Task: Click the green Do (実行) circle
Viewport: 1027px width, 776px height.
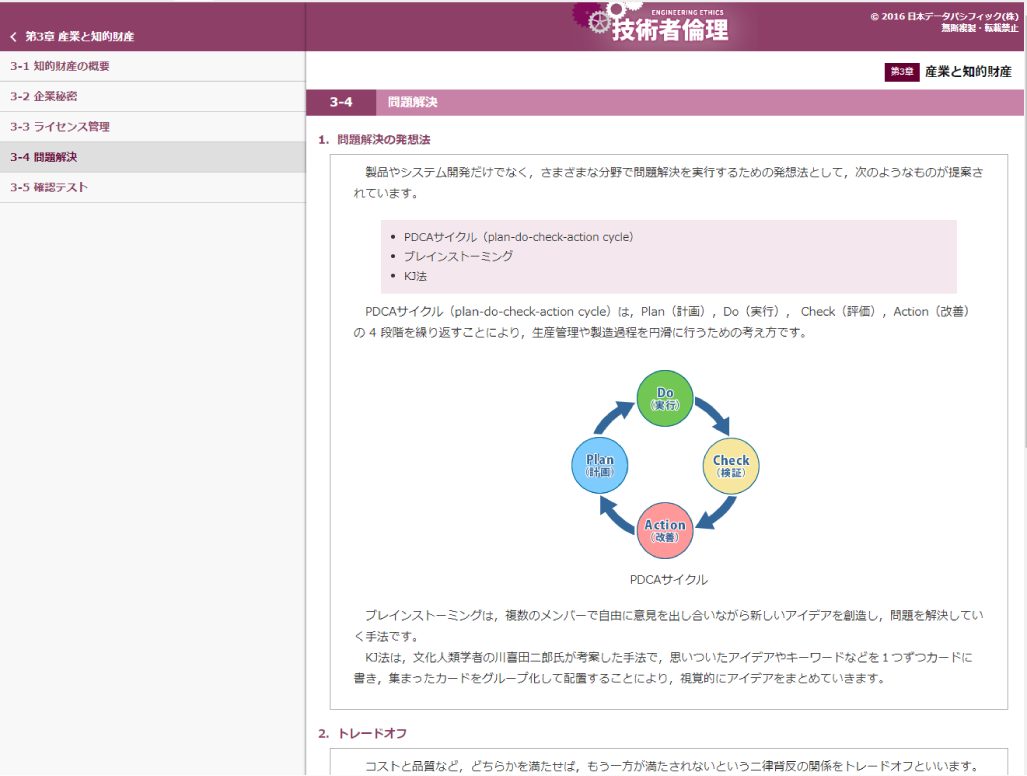Action: tap(665, 398)
